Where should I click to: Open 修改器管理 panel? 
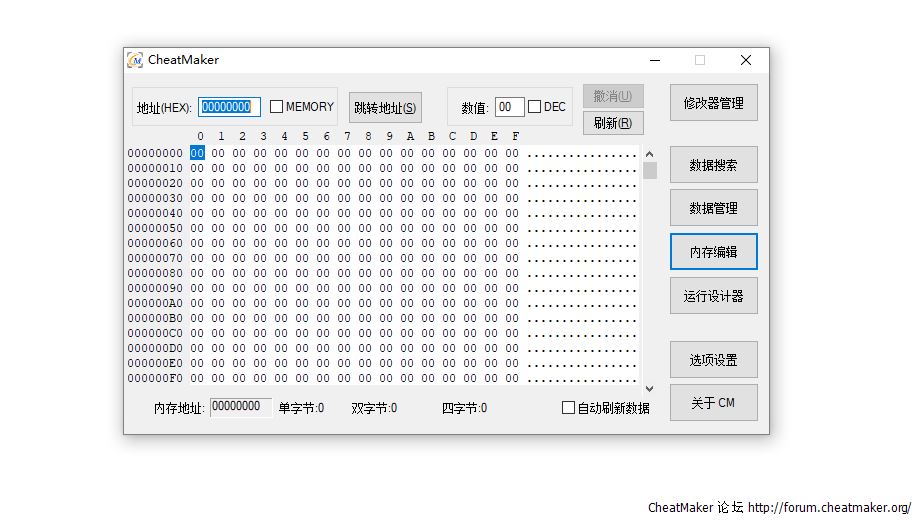713,102
